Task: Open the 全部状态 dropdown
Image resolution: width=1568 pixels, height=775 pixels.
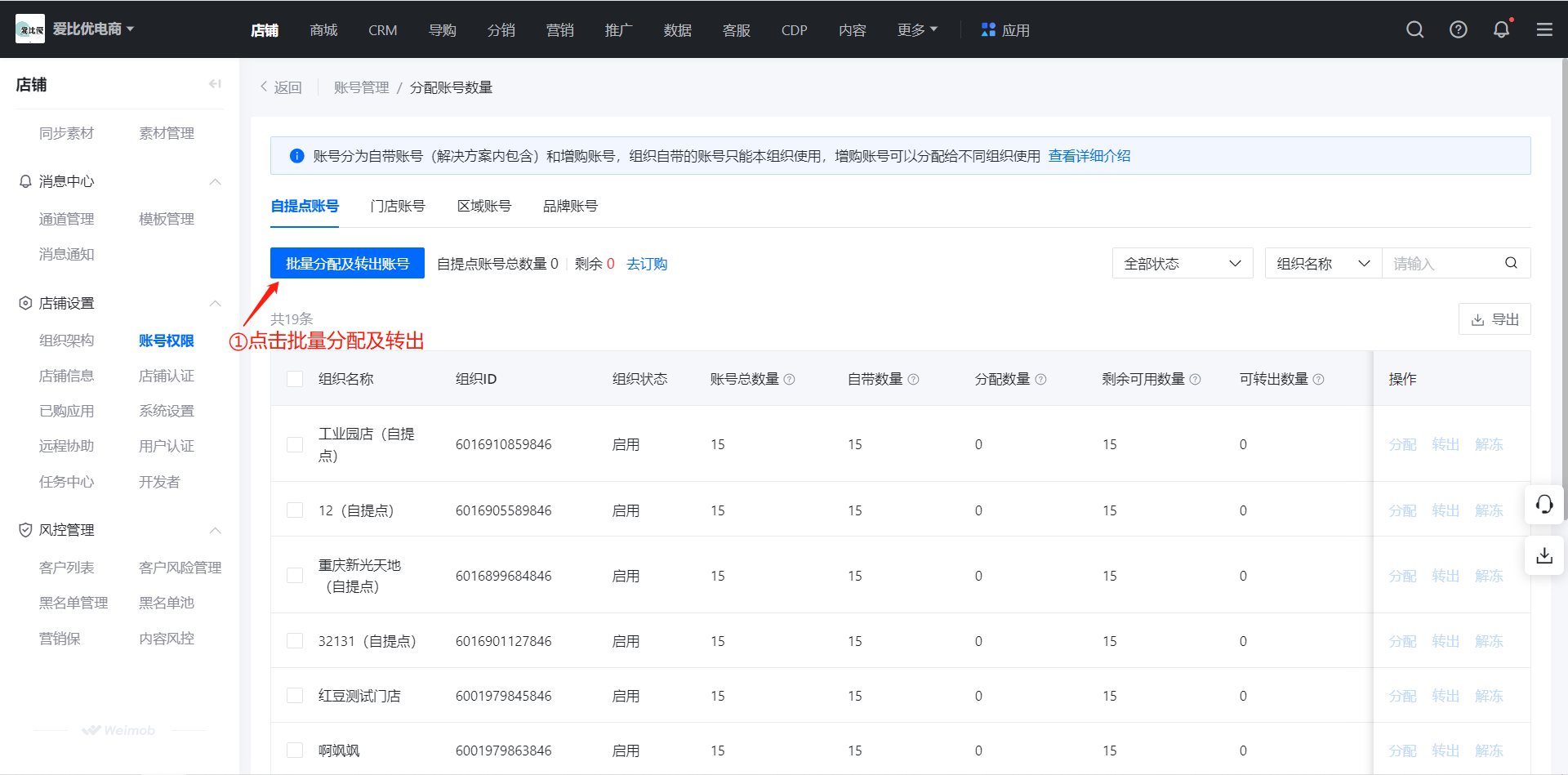Action: pos(1183,263)
